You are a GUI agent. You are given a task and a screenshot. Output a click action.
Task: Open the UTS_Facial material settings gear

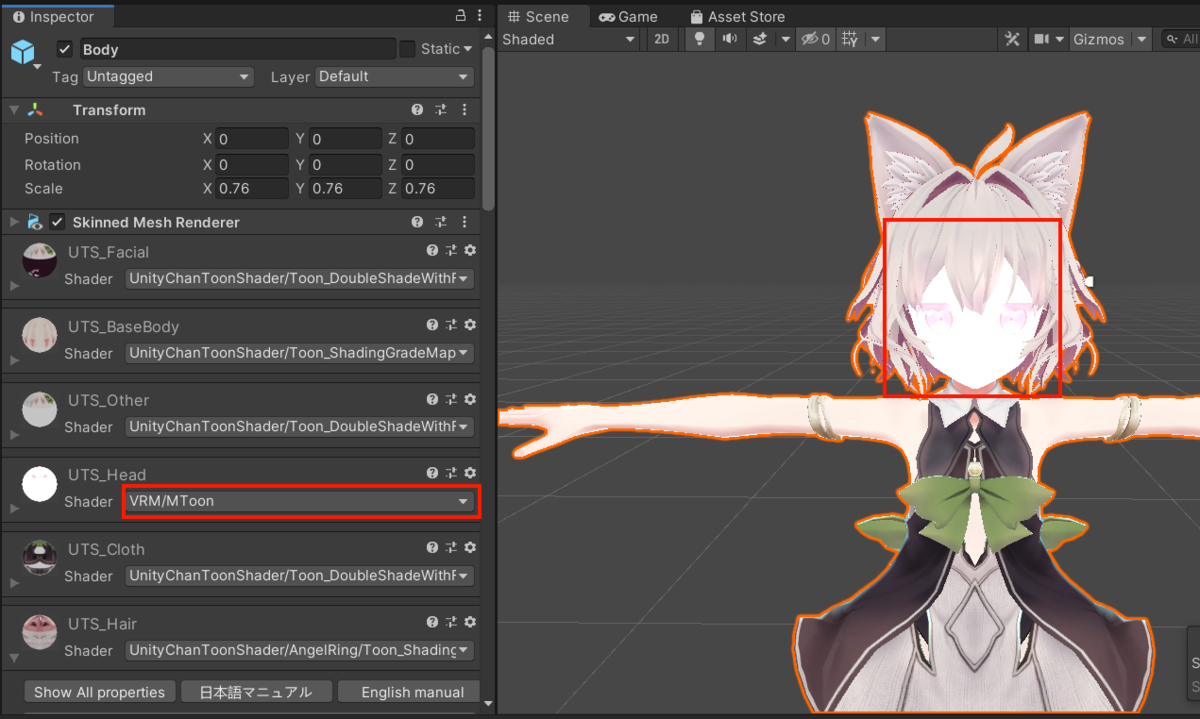(x=470, y=251)
